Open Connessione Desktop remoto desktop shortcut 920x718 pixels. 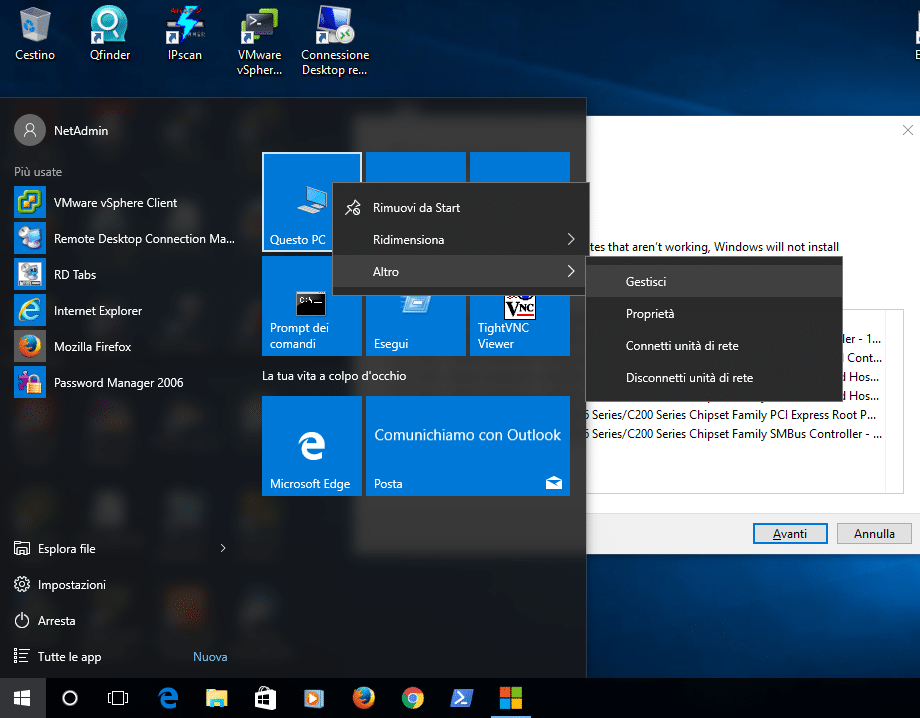[x=335, y=41]
